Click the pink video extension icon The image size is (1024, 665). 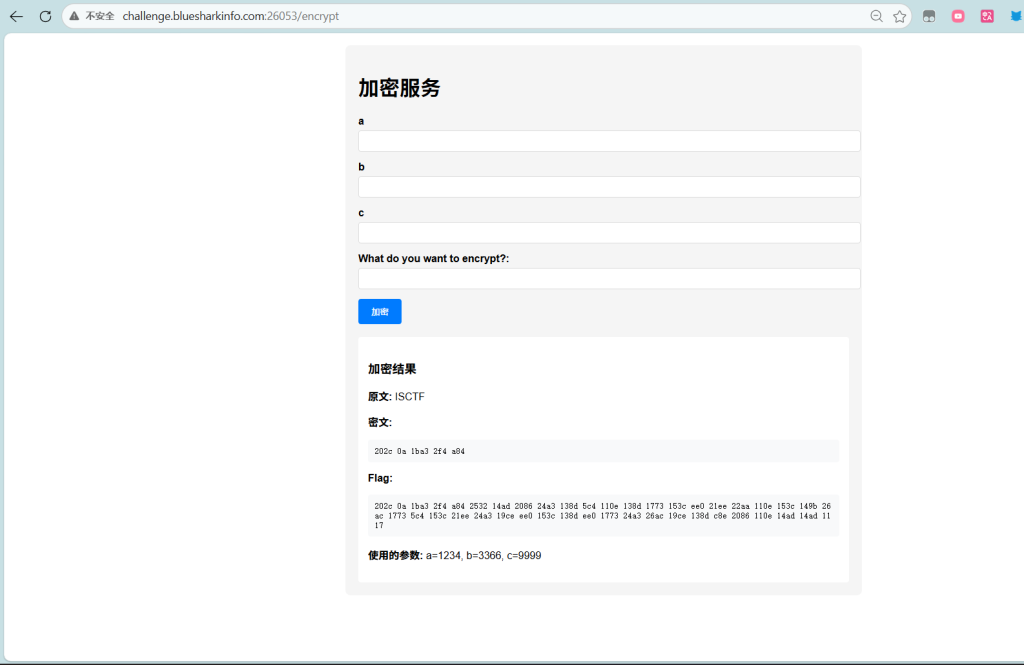[x=958, y=16]
